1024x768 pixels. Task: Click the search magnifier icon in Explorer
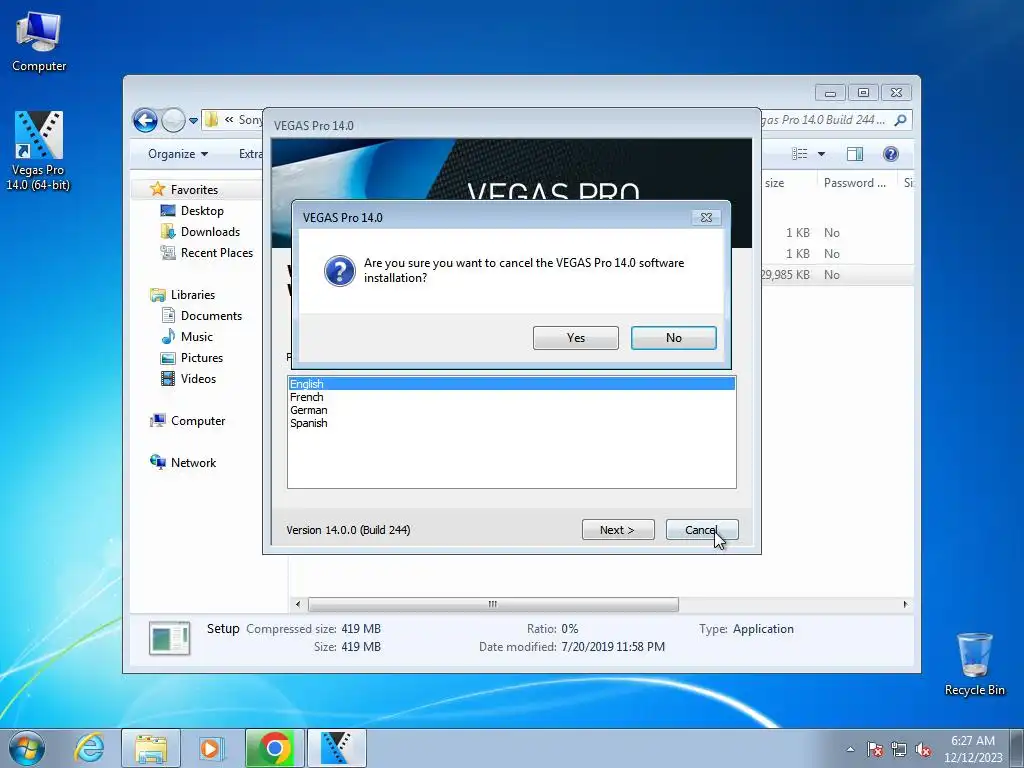[901, 120]
